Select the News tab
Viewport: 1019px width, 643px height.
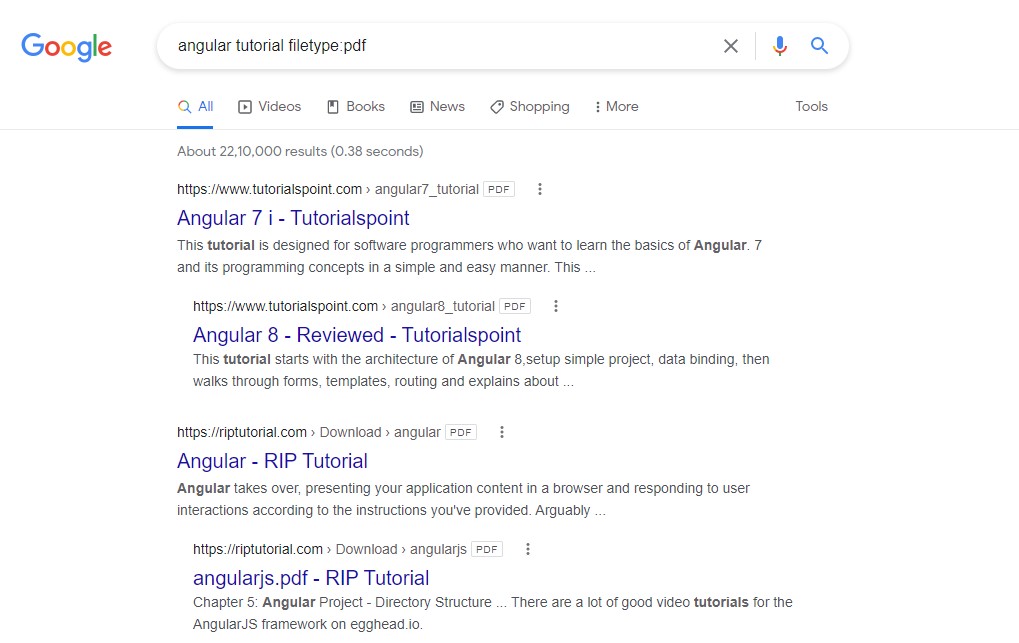[437, 107]
